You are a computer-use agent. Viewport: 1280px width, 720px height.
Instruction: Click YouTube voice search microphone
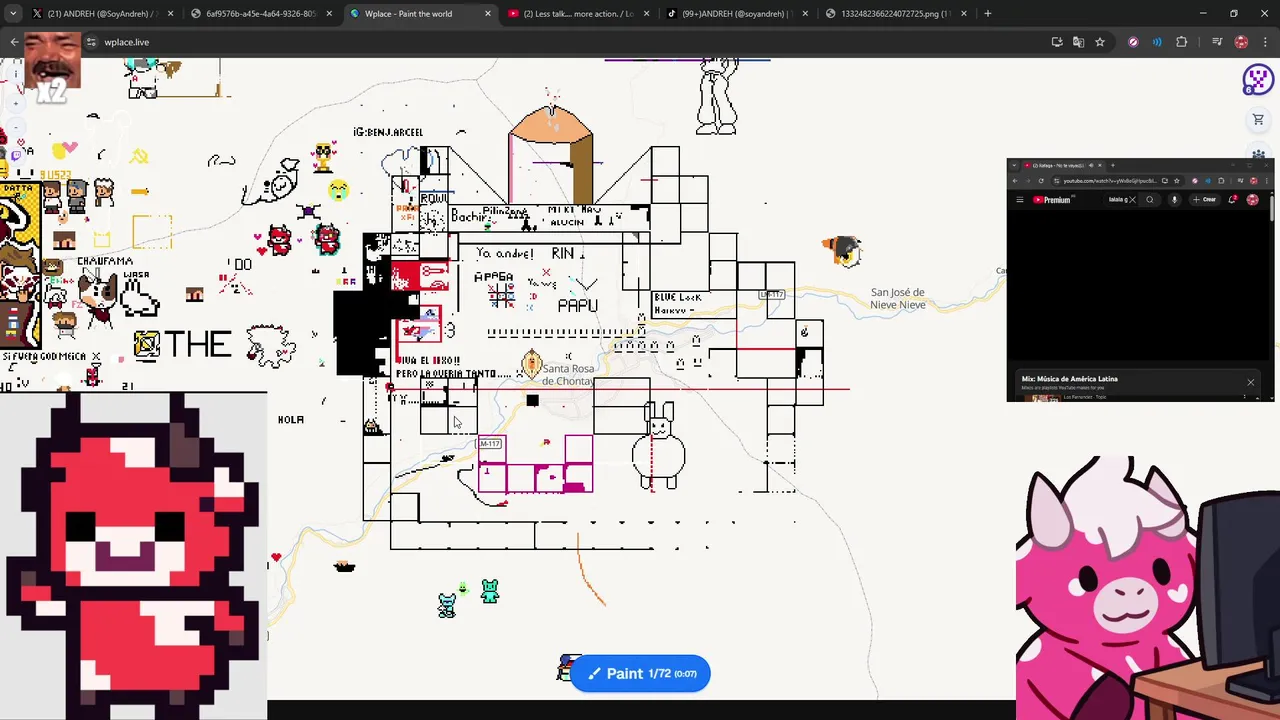[x=1175, y=200]
